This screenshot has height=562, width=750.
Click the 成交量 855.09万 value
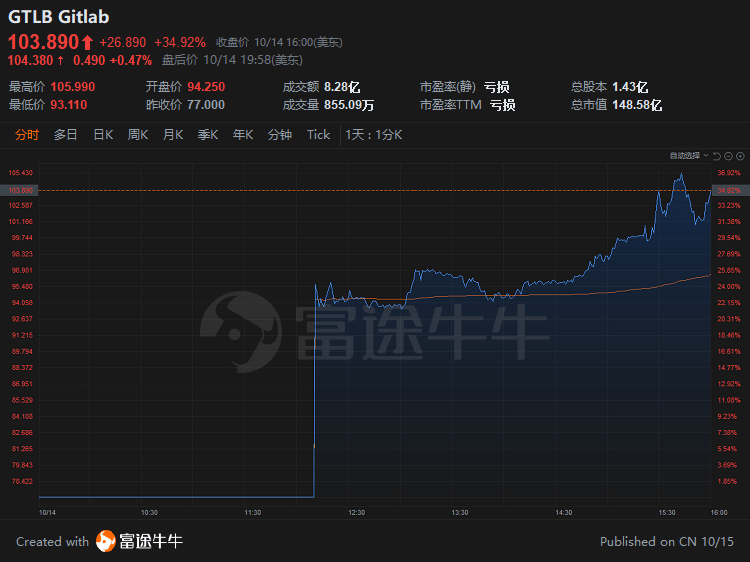(x=349, y=105)
